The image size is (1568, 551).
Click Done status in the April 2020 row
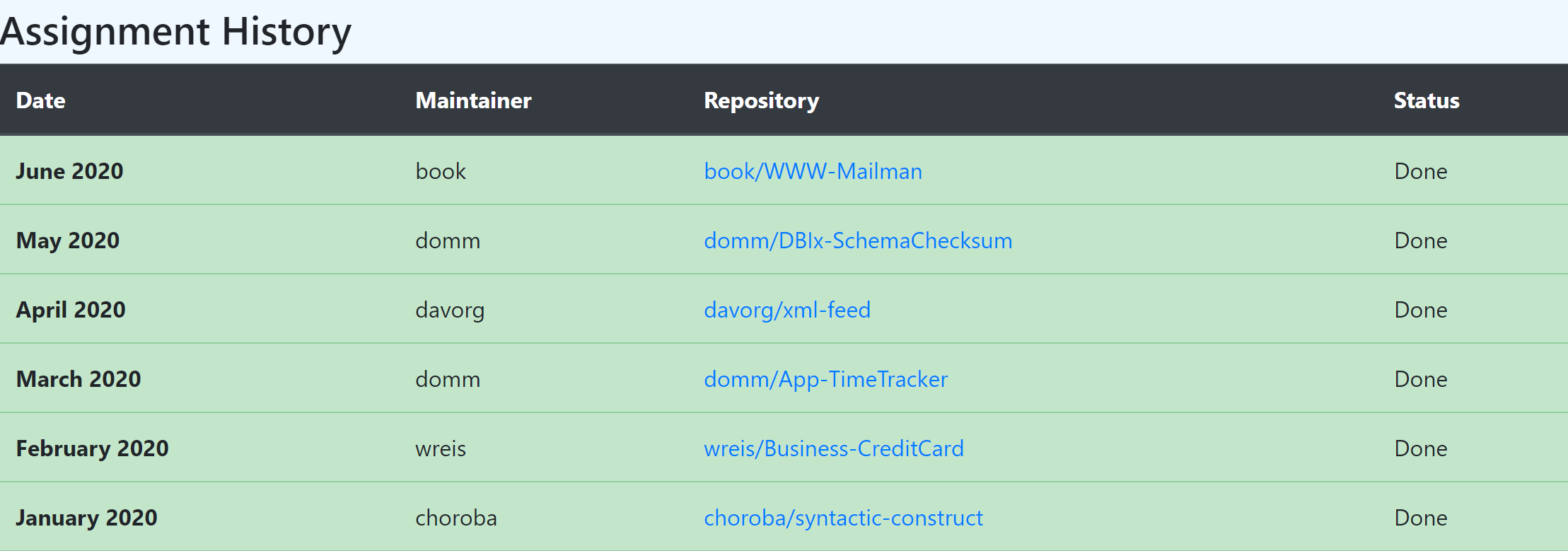(1421, 310)
